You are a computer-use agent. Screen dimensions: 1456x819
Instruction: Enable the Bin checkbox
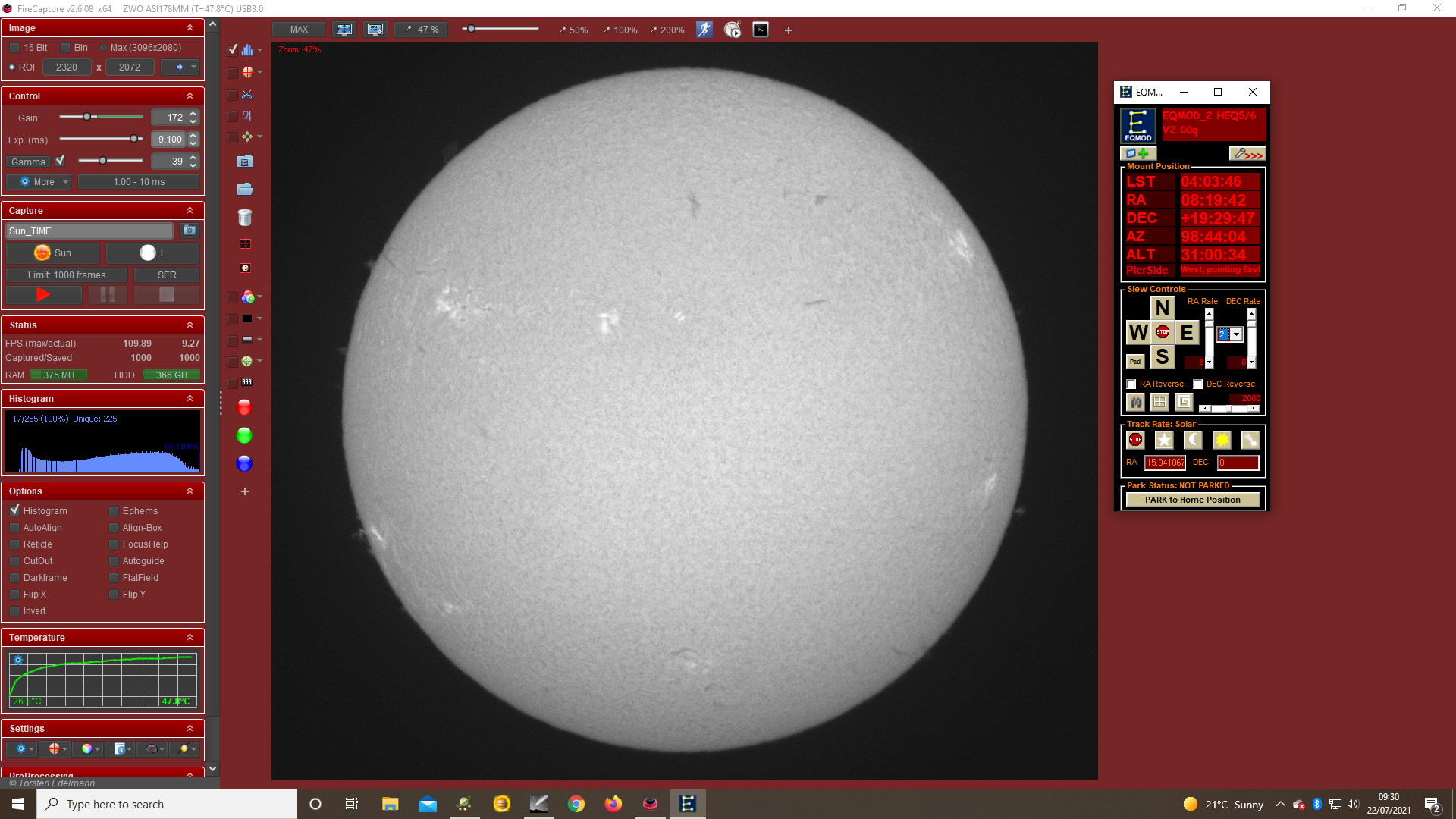tap(64, 48)
